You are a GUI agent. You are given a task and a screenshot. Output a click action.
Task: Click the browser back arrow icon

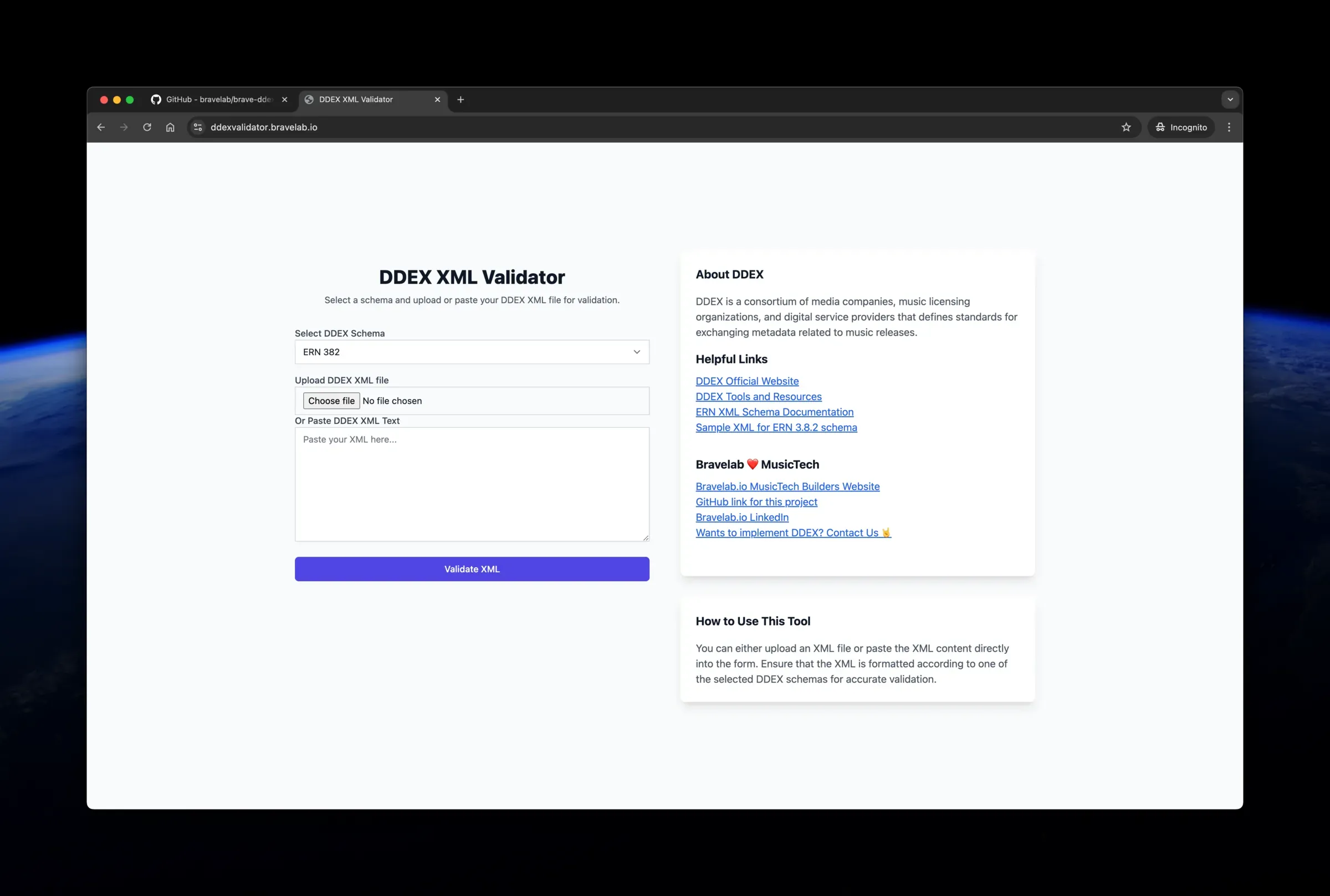tap(101, 127)
